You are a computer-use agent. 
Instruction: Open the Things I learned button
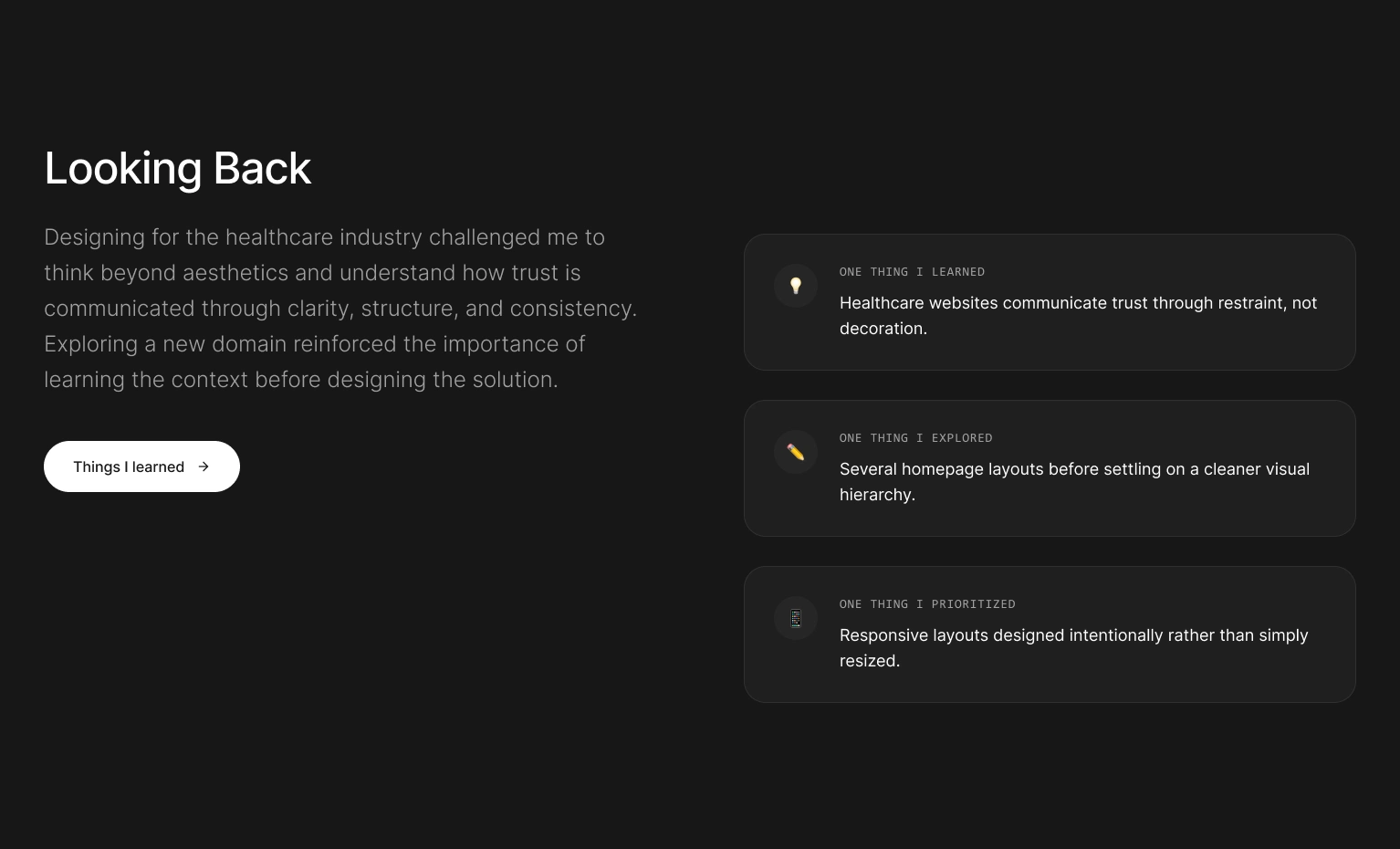click(141, 466)
